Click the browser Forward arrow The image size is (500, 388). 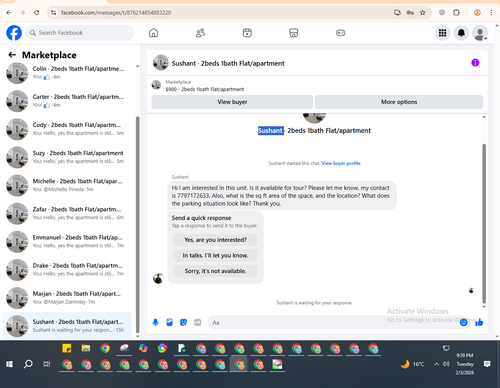[x=23, y=13]
